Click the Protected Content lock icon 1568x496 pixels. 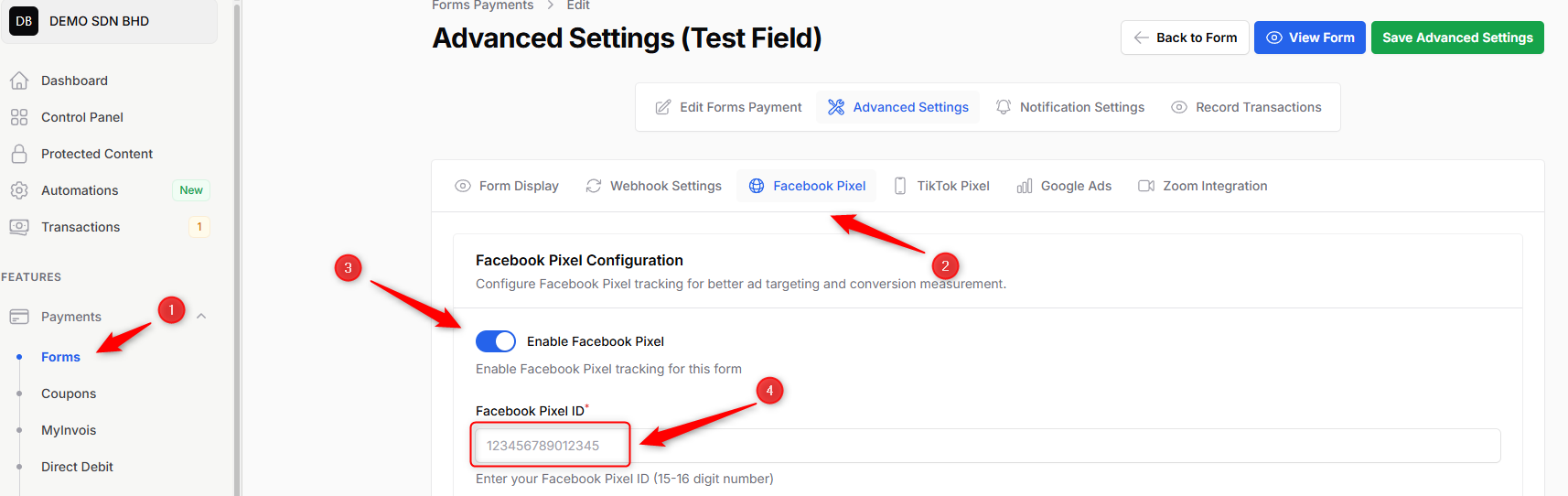click(19, 154)
